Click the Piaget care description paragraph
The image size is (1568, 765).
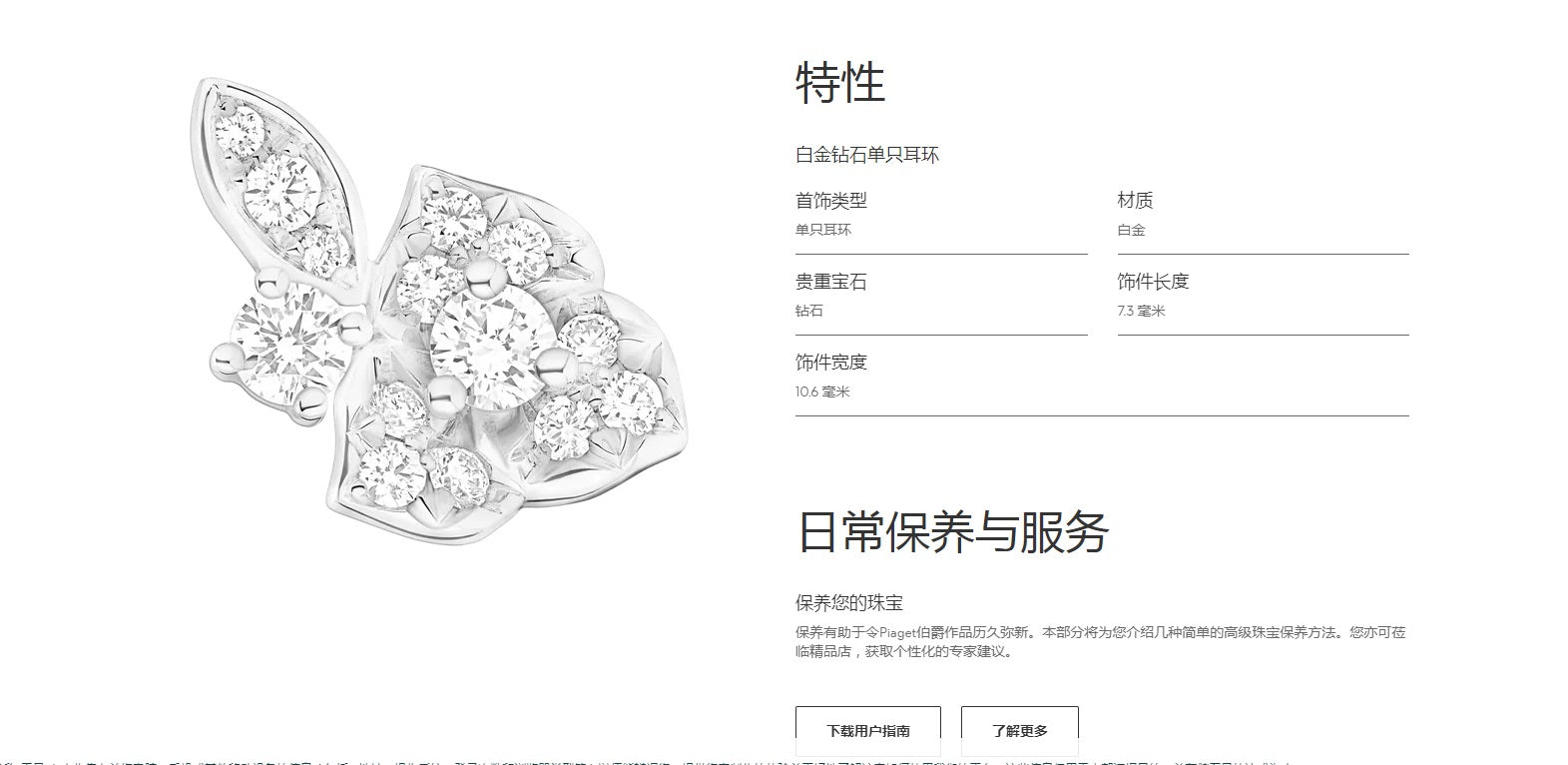[x=1101, y=642]
